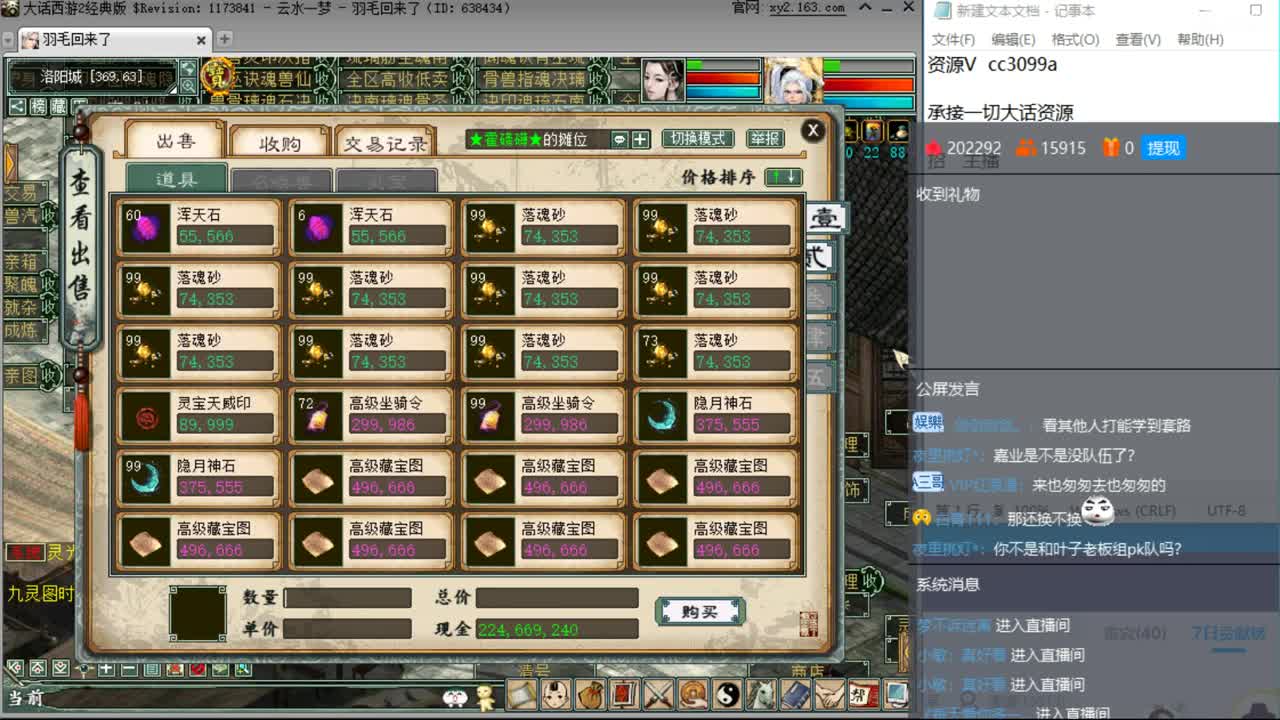Screen dimensions: 1280x720
Task: Select the 落魂砂 item with count 73
Action: coord(715,352)
